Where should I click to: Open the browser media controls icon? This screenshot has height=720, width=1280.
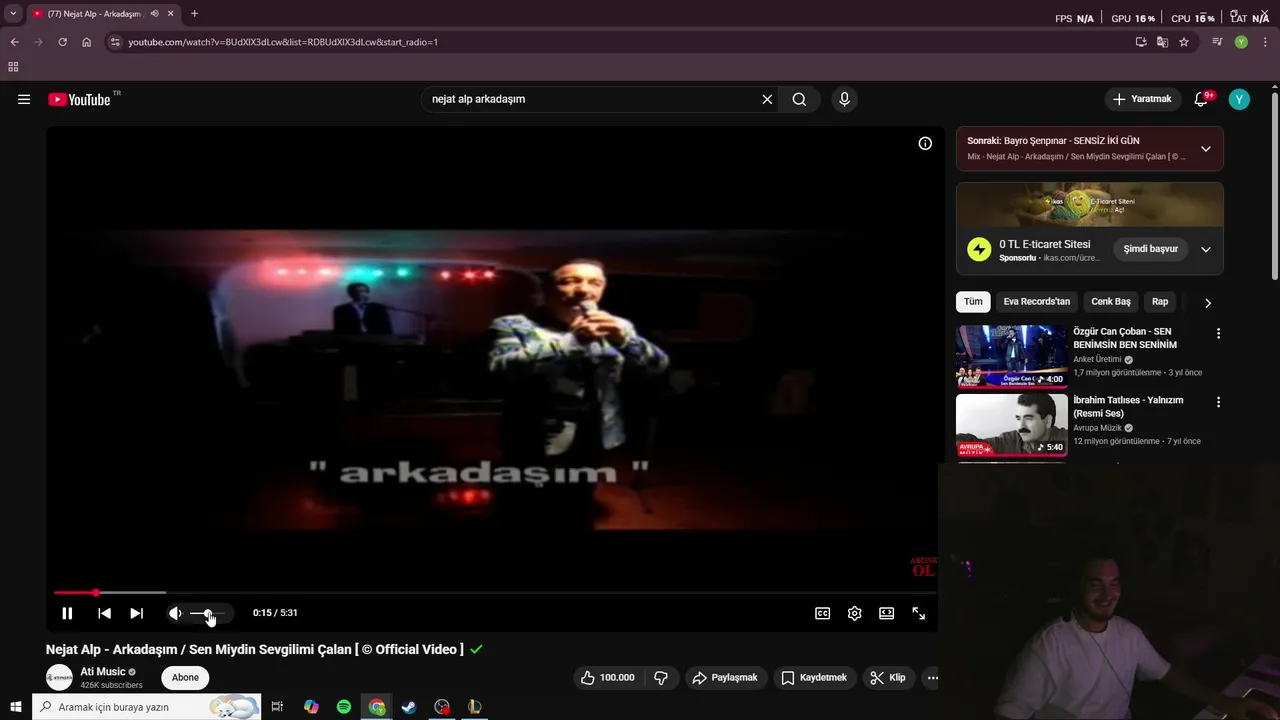(1217, 42)
